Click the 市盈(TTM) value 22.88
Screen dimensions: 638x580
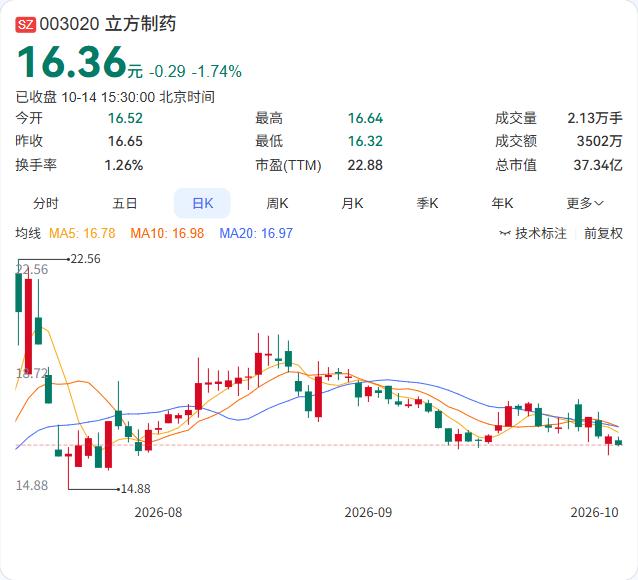[x=365, y=165]
